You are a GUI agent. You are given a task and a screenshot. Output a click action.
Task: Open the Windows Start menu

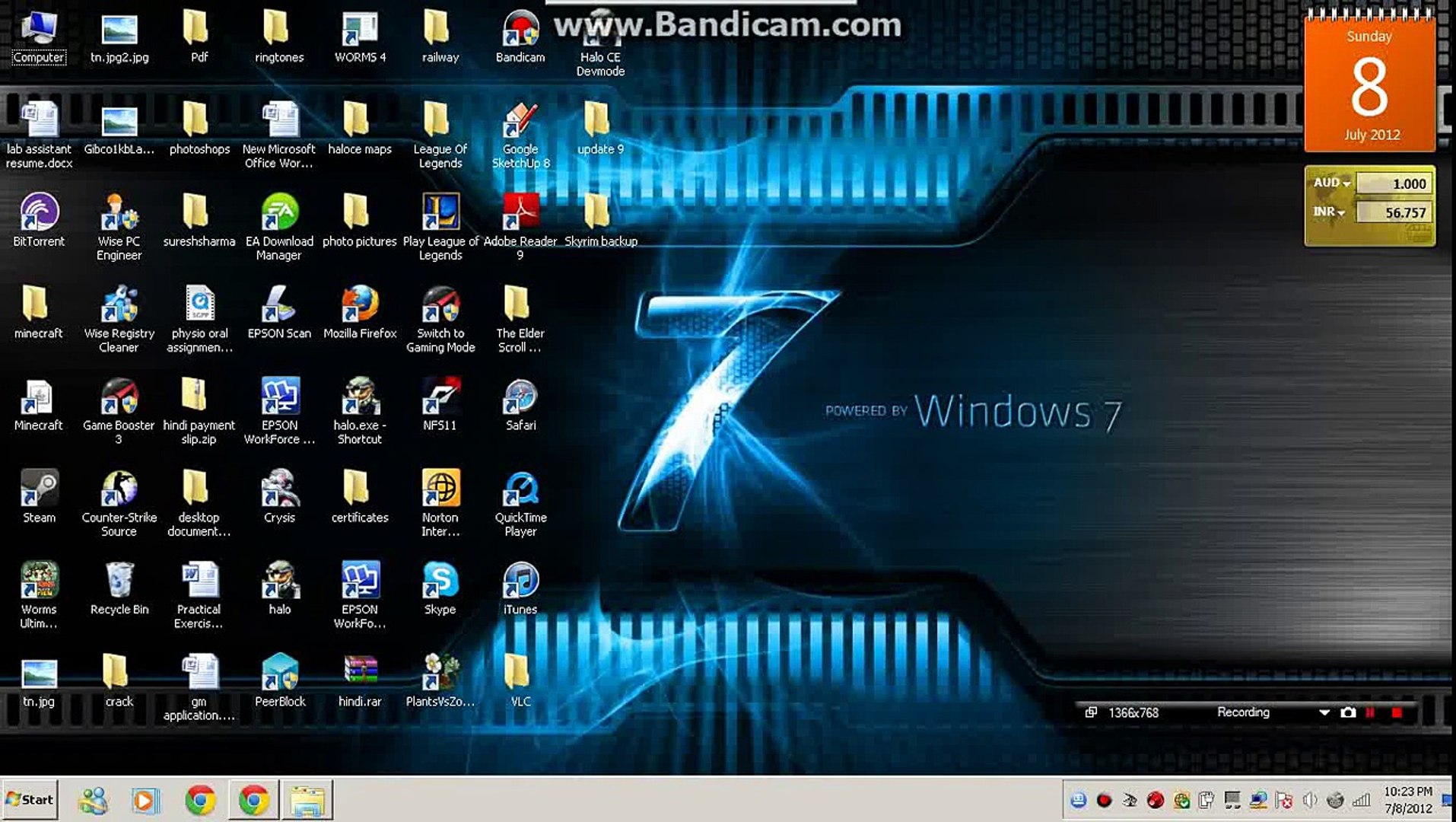30,799
